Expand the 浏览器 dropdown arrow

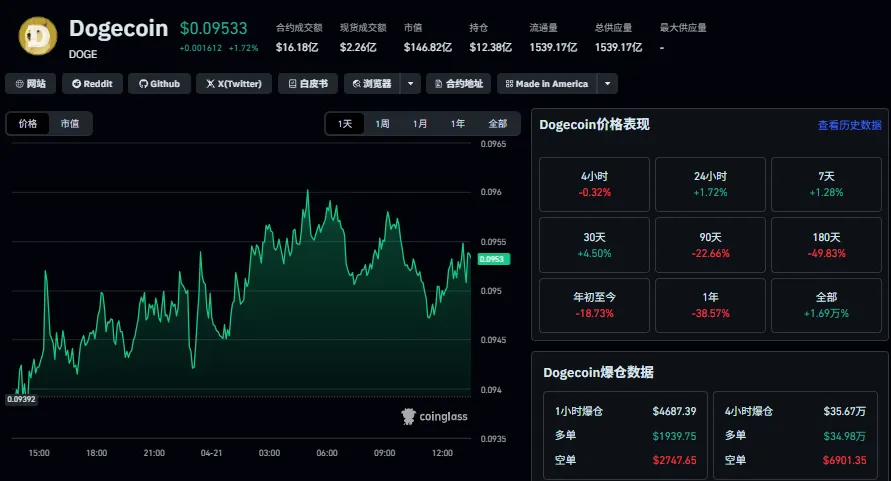410,84
